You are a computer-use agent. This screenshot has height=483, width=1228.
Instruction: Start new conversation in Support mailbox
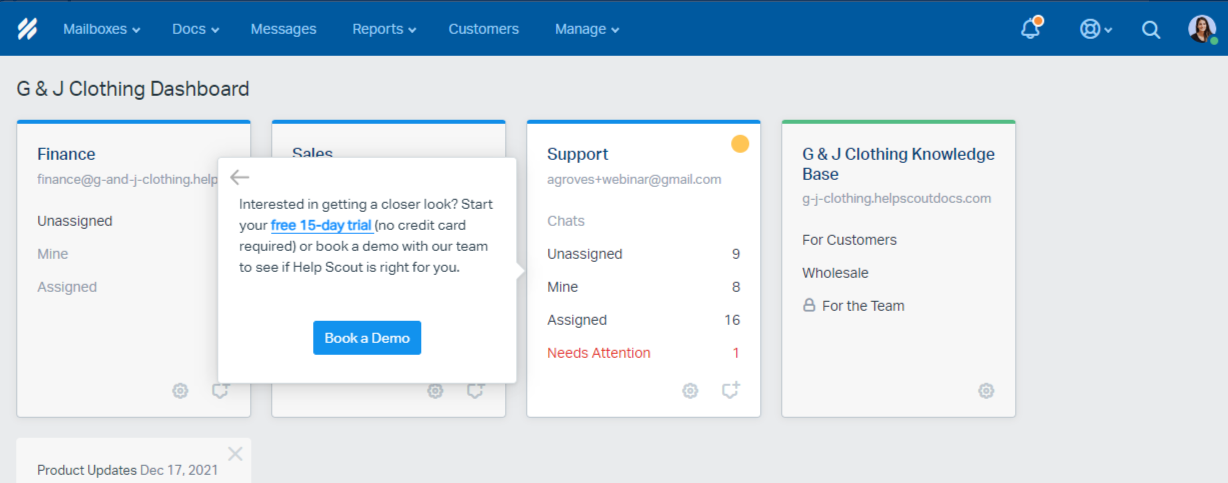[731, 390]
